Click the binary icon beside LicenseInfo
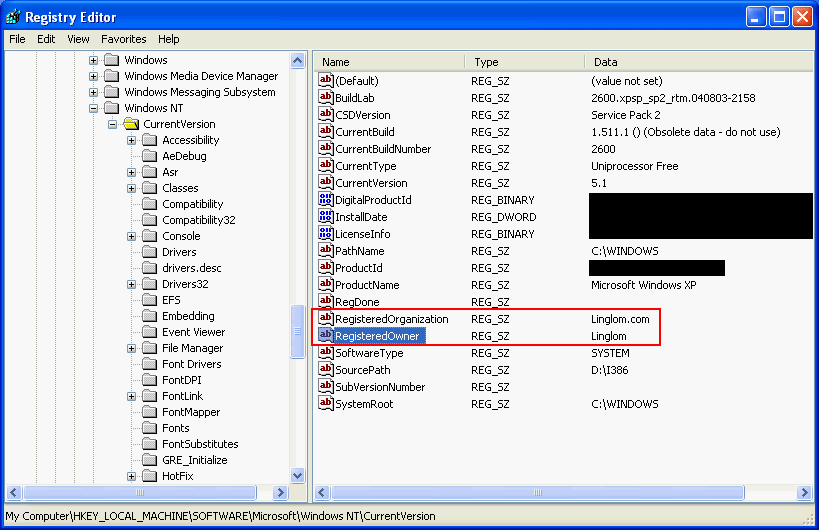 pos(325,233)
